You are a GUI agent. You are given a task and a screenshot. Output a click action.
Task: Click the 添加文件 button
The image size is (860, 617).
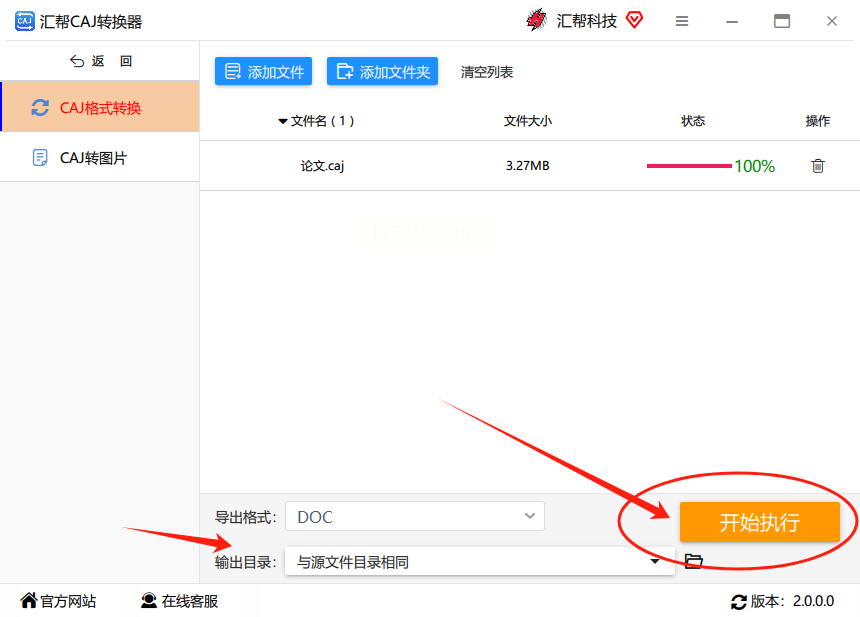point(263,71)
